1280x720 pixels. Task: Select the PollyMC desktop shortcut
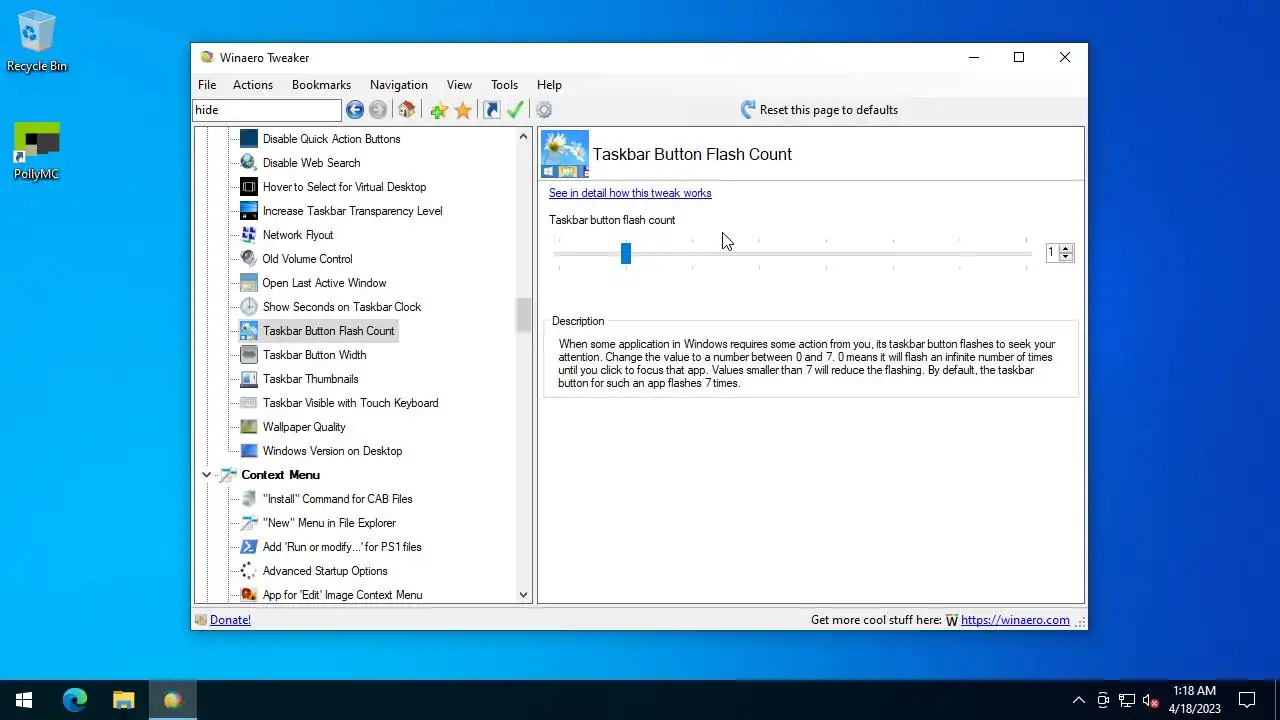coord(36,152)
